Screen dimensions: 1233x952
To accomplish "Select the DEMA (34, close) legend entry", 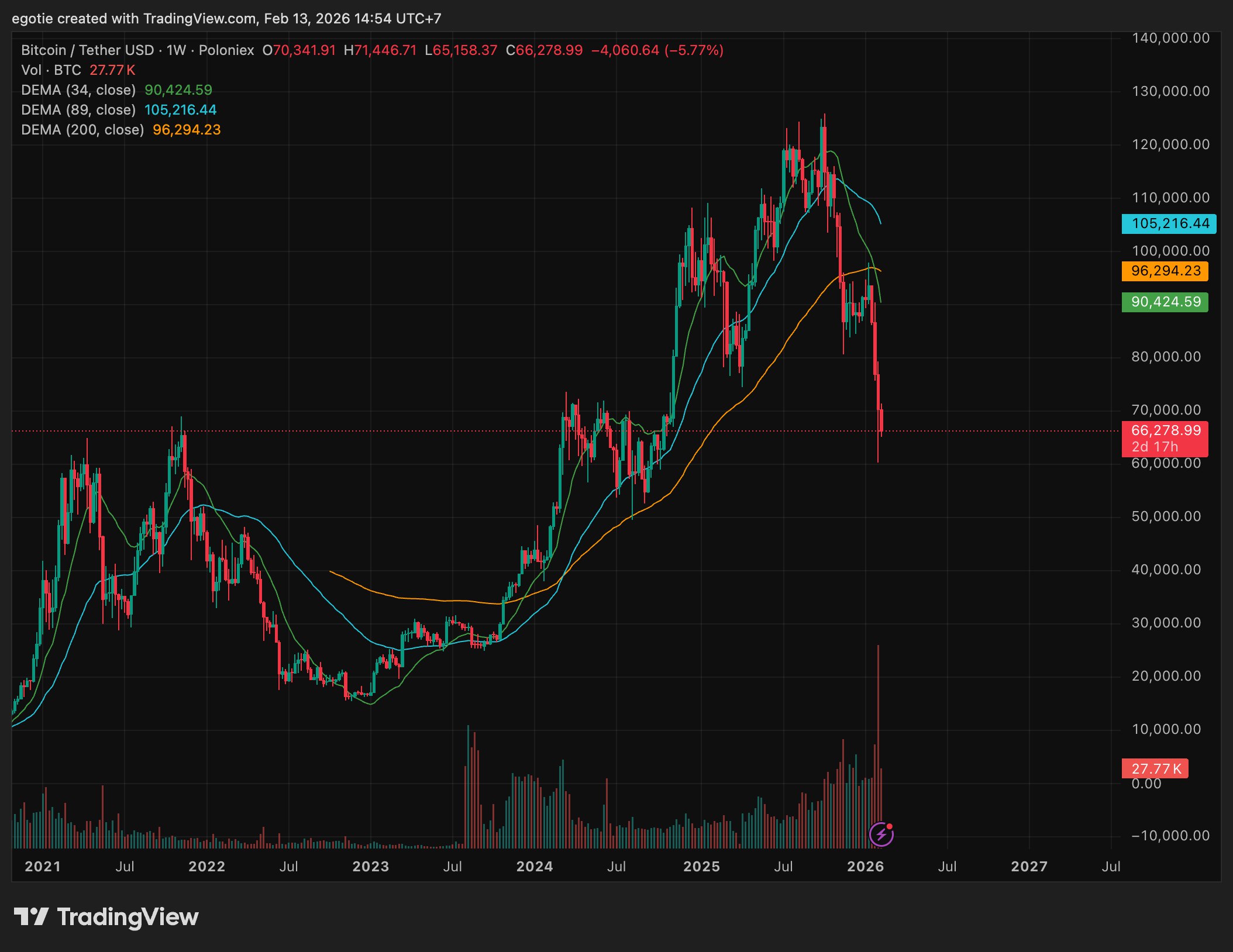I will pos(78,90).
